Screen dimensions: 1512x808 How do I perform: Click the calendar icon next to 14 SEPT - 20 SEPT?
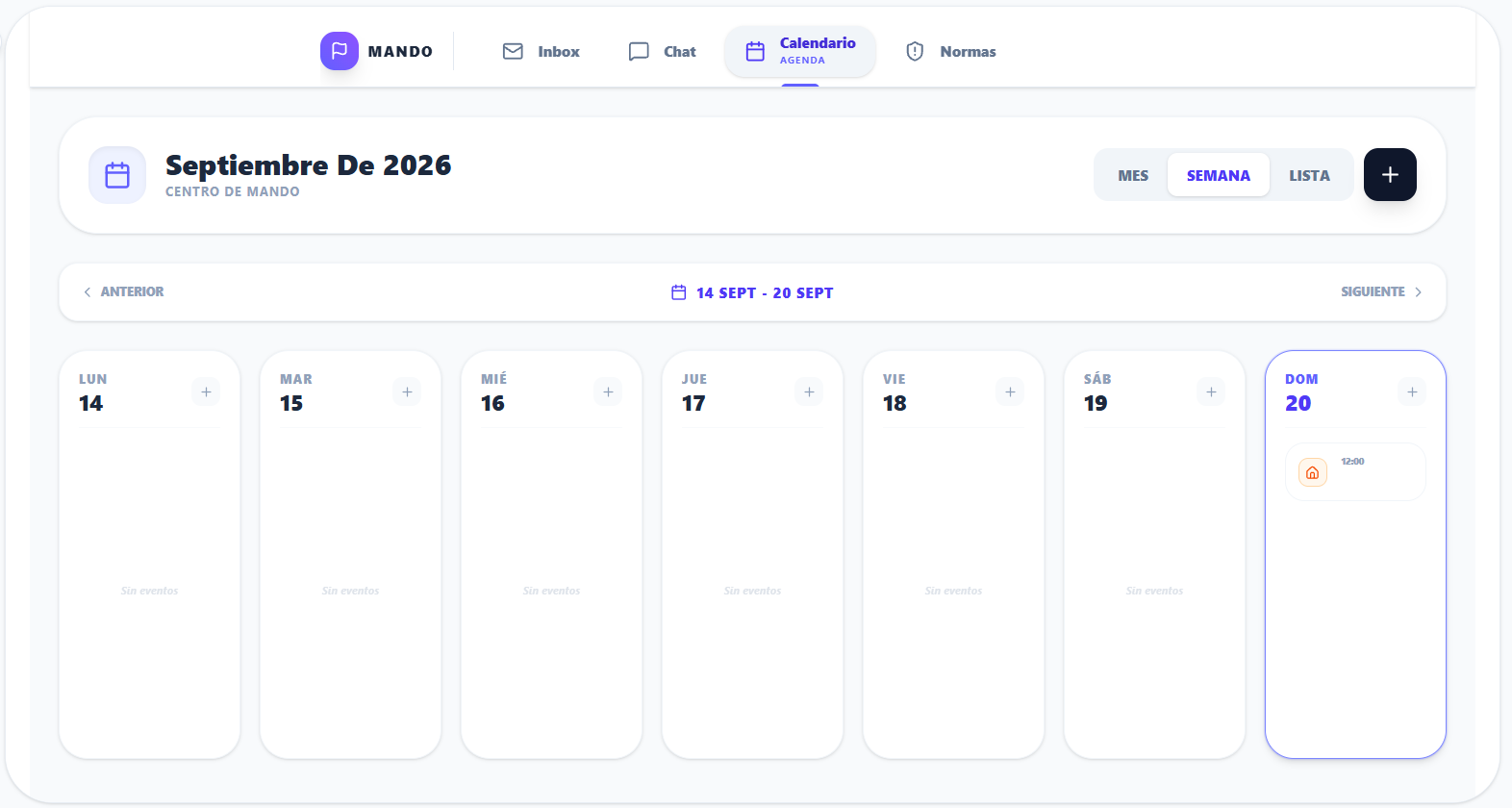tap(679, 292)
